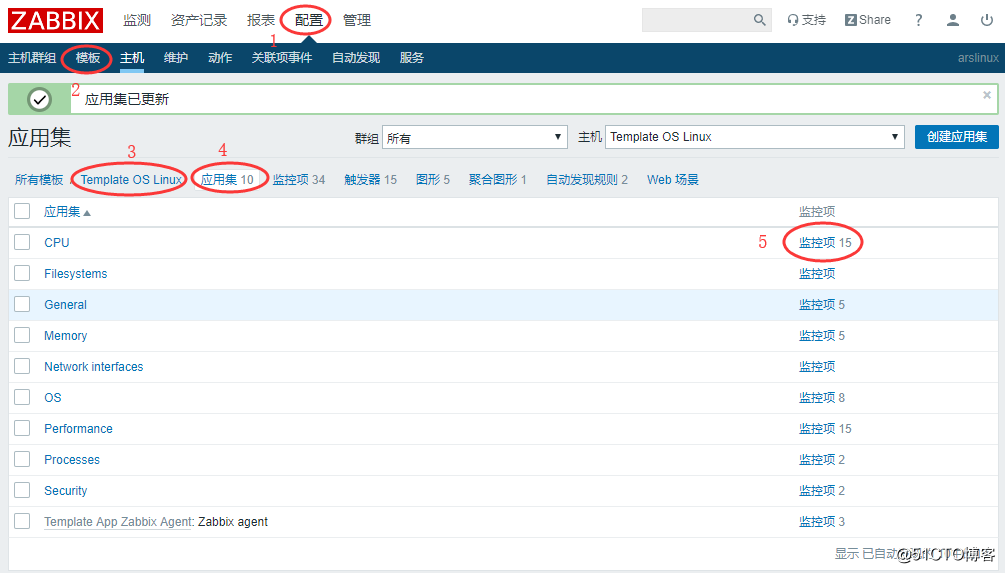Open the OS application link
The image size is (1005, 573).
tap(53, 398)
